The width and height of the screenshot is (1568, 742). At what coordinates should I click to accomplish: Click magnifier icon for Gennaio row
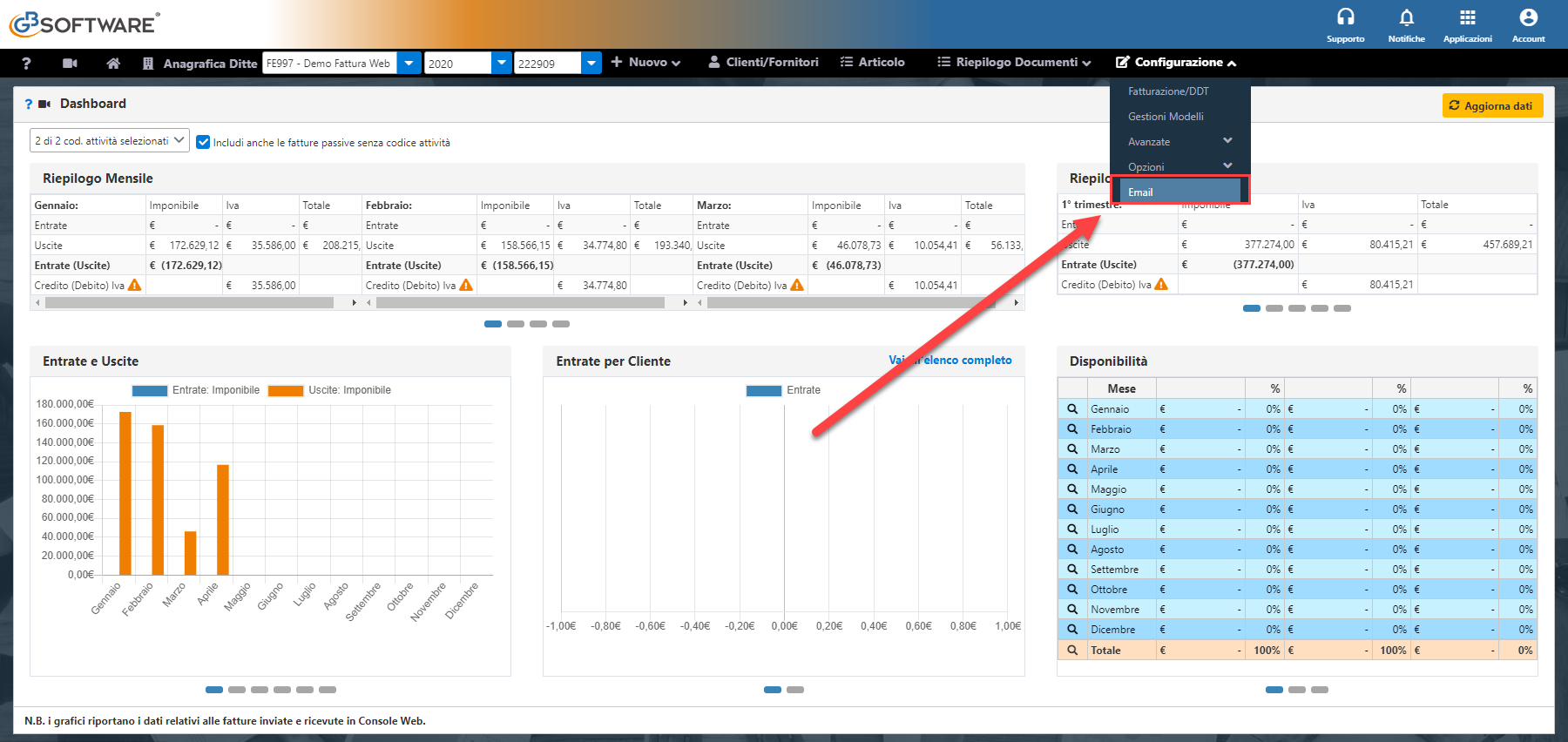pyautogui.click(x=1072, y=408)
